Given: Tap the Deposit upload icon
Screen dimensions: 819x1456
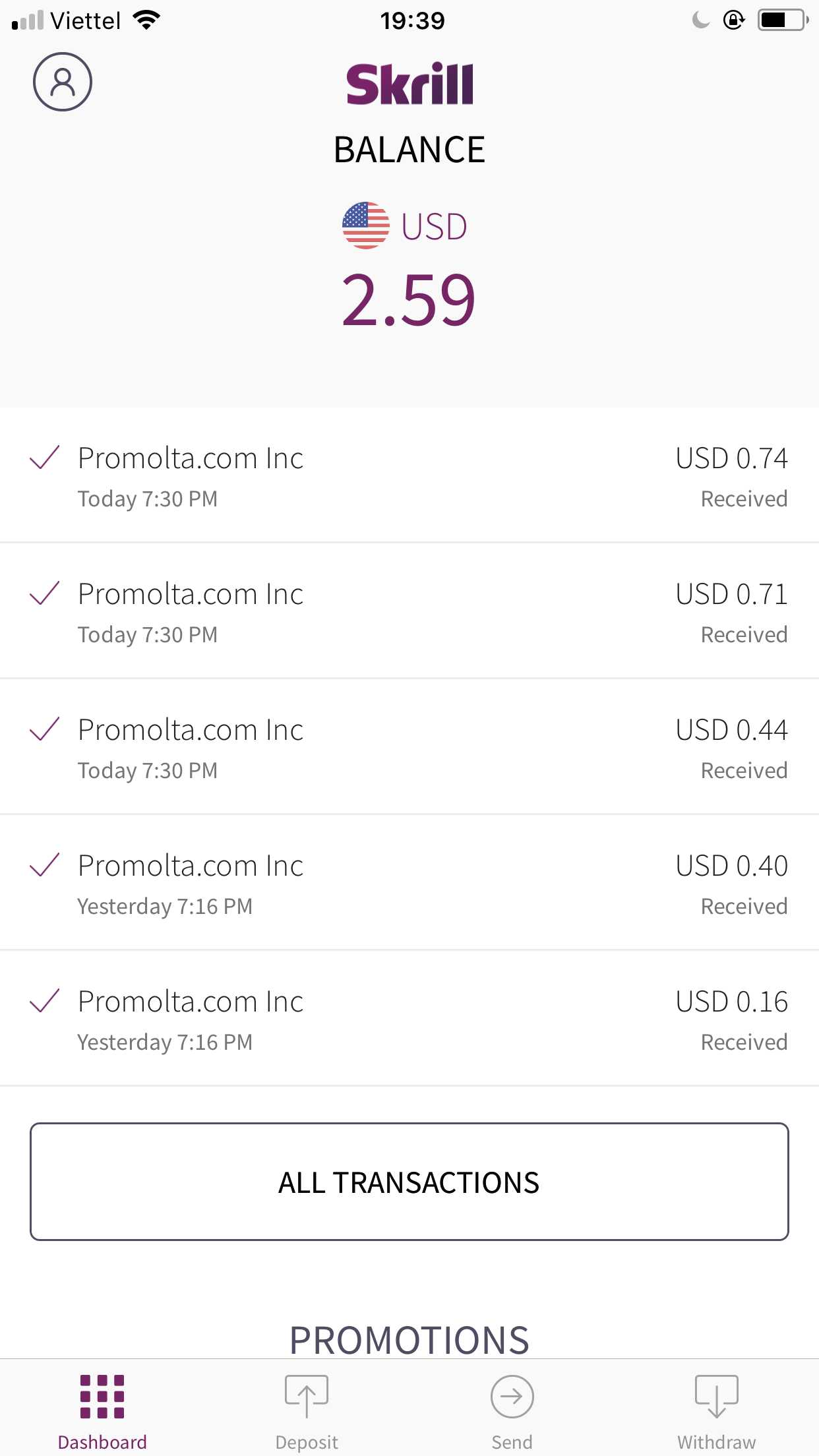Looking at the screenshot, I should 307,1396.
